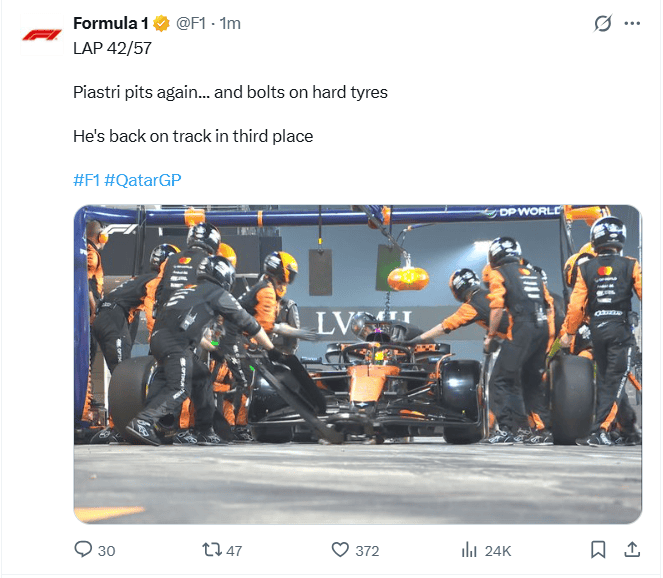Like the post with heart icon
The image size is (663, 578).
[x=340, y=550]
